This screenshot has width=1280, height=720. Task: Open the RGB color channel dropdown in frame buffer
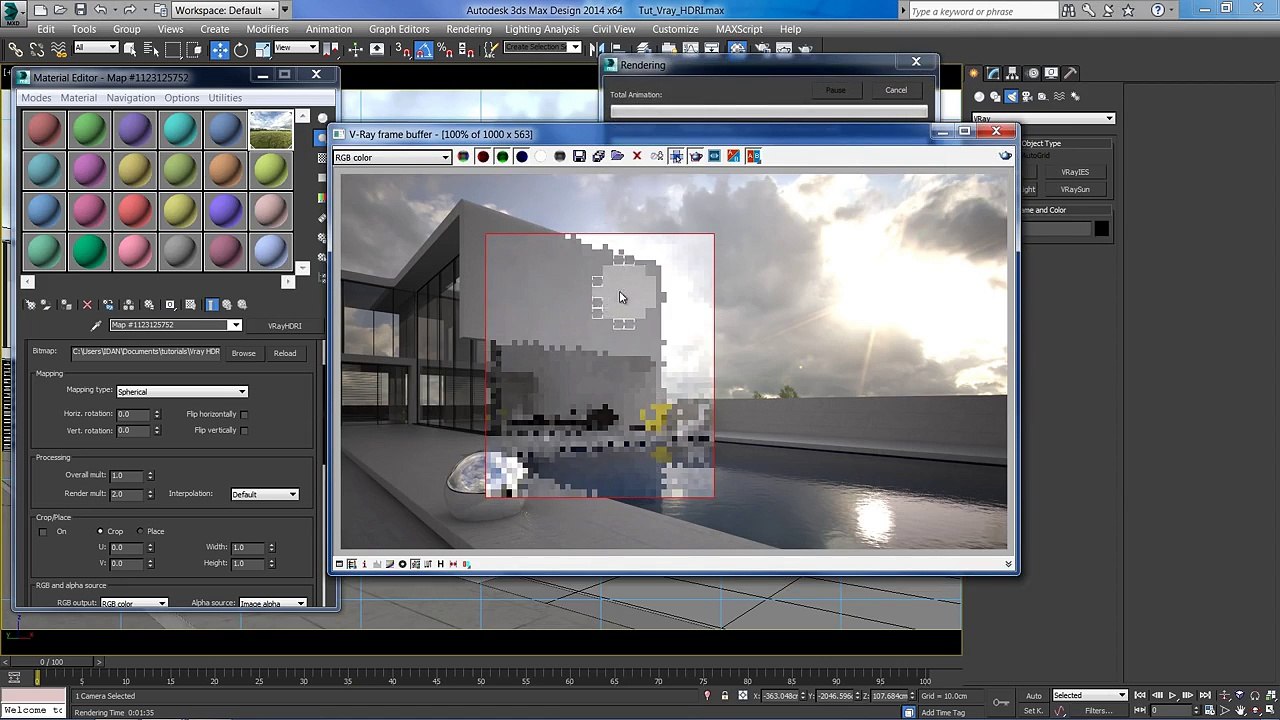[x=392, y=157]
